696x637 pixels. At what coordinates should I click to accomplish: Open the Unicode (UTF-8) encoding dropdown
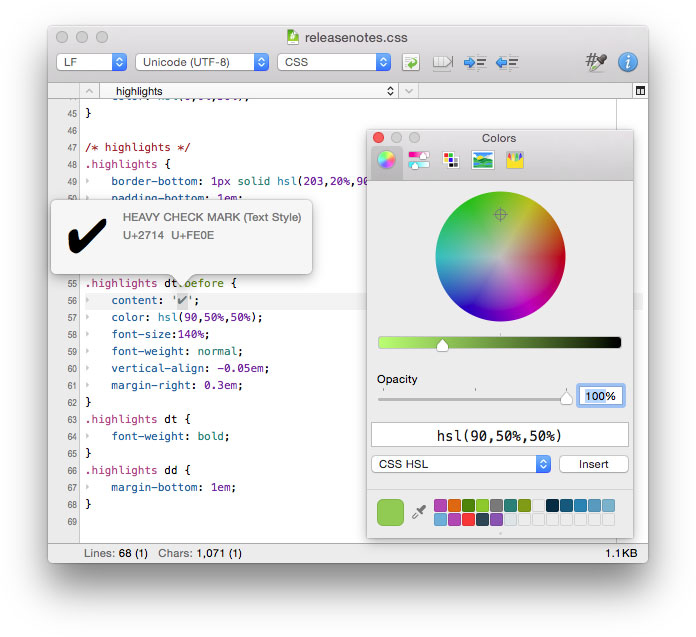coord(202,62)
